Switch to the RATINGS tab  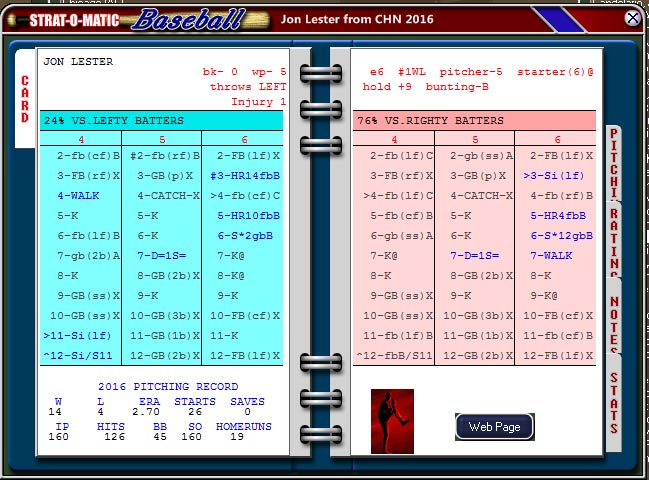pos(614,241)
